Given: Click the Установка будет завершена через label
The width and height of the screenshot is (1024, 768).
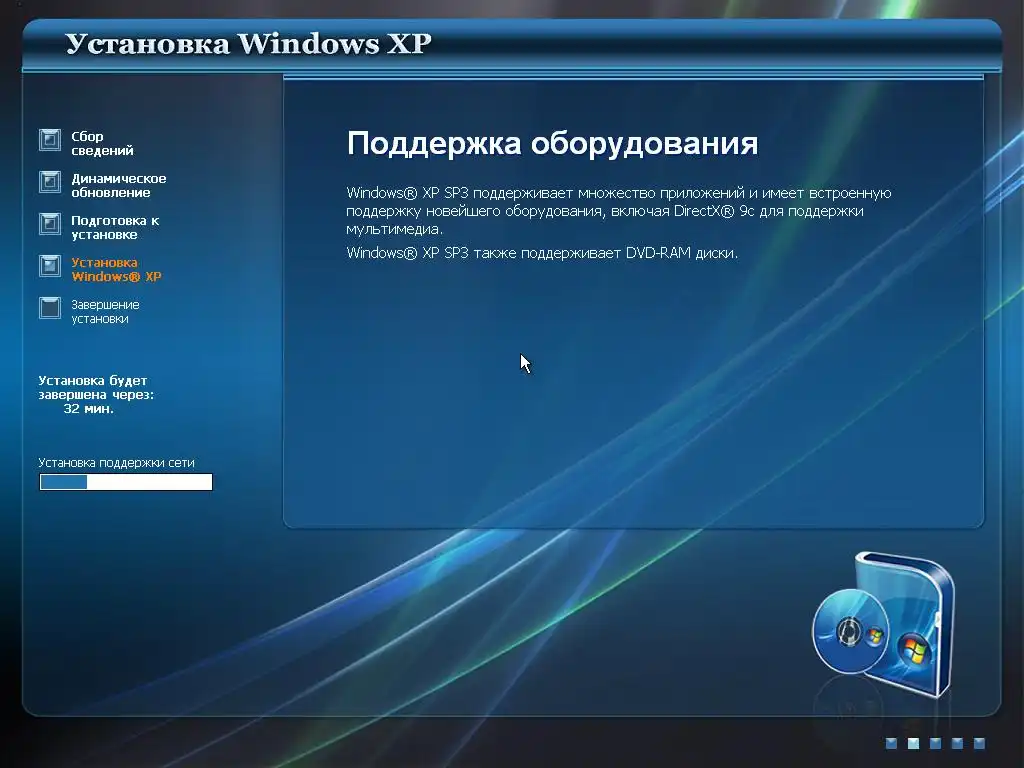Looking at the screenshot, I should pyautogui.click(x=96, y=387).
